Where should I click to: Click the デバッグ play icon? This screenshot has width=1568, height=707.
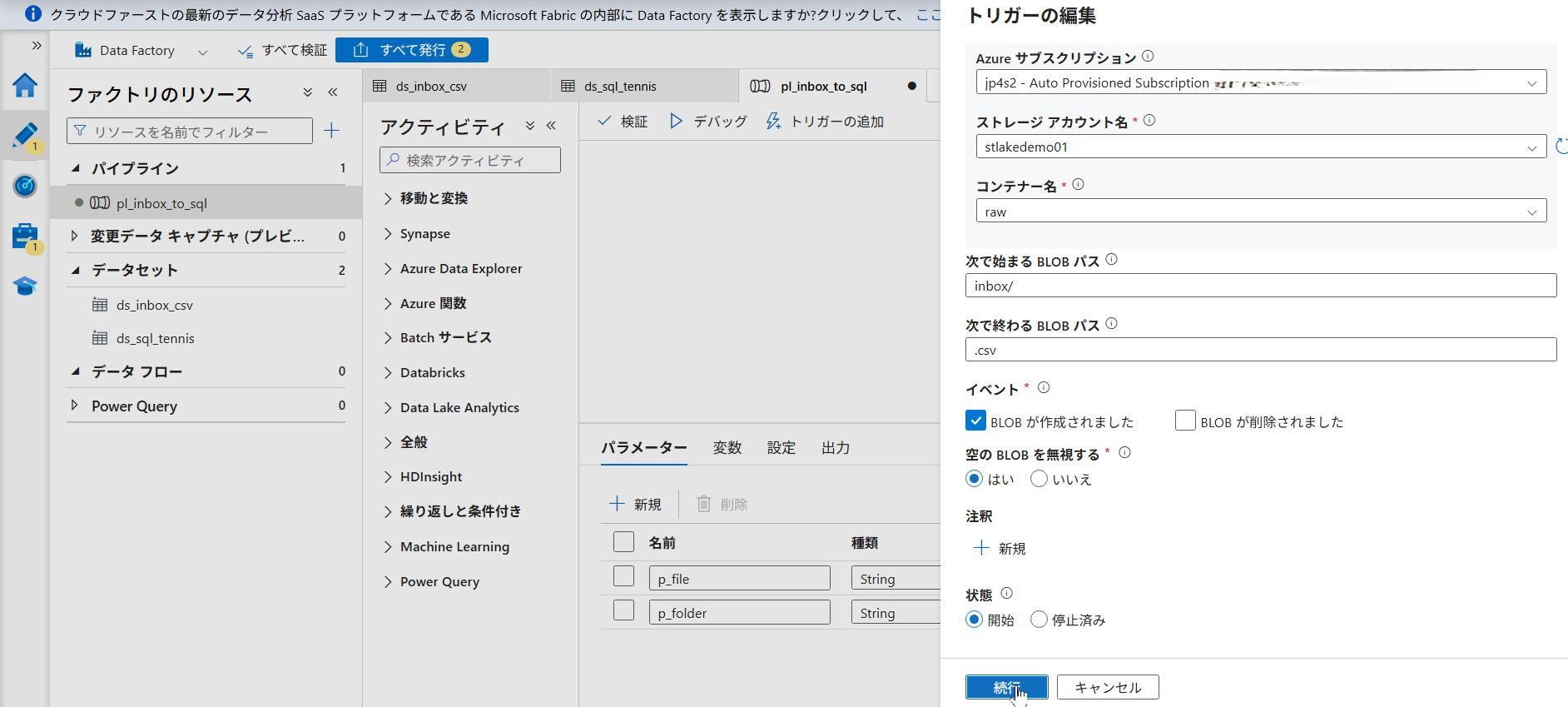pos(676,122)
